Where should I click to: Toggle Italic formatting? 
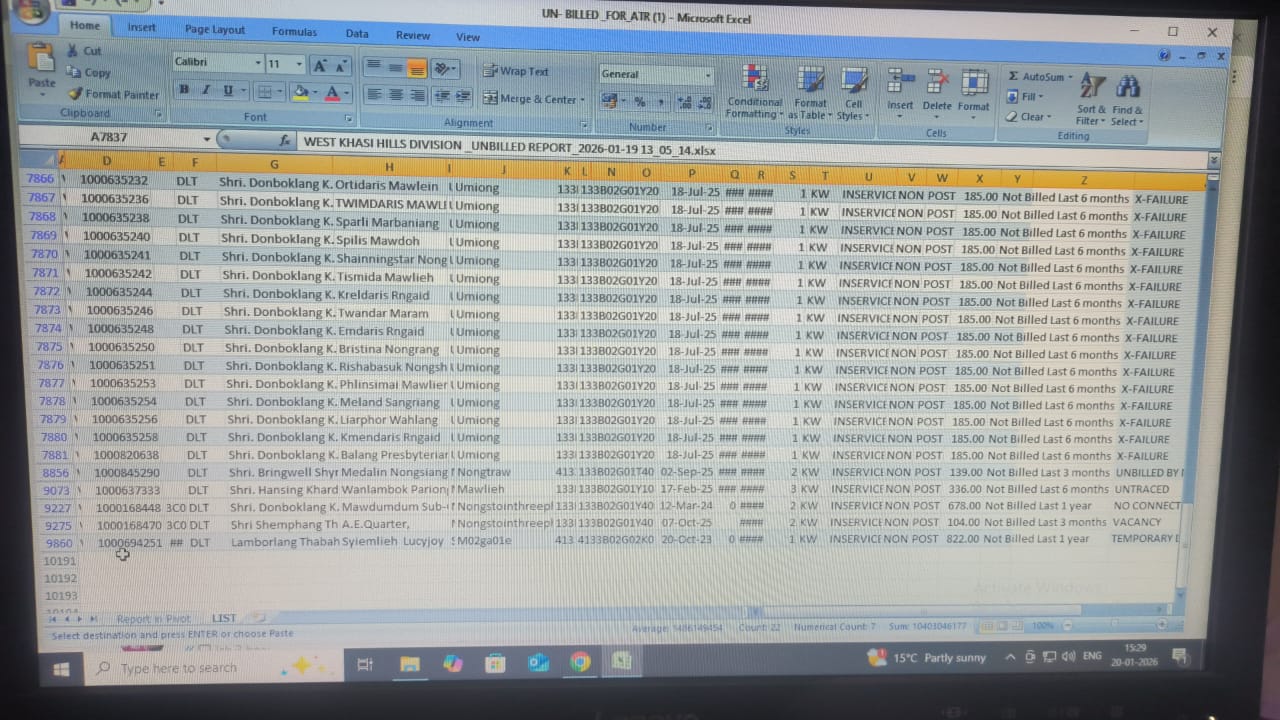[206, 90]
